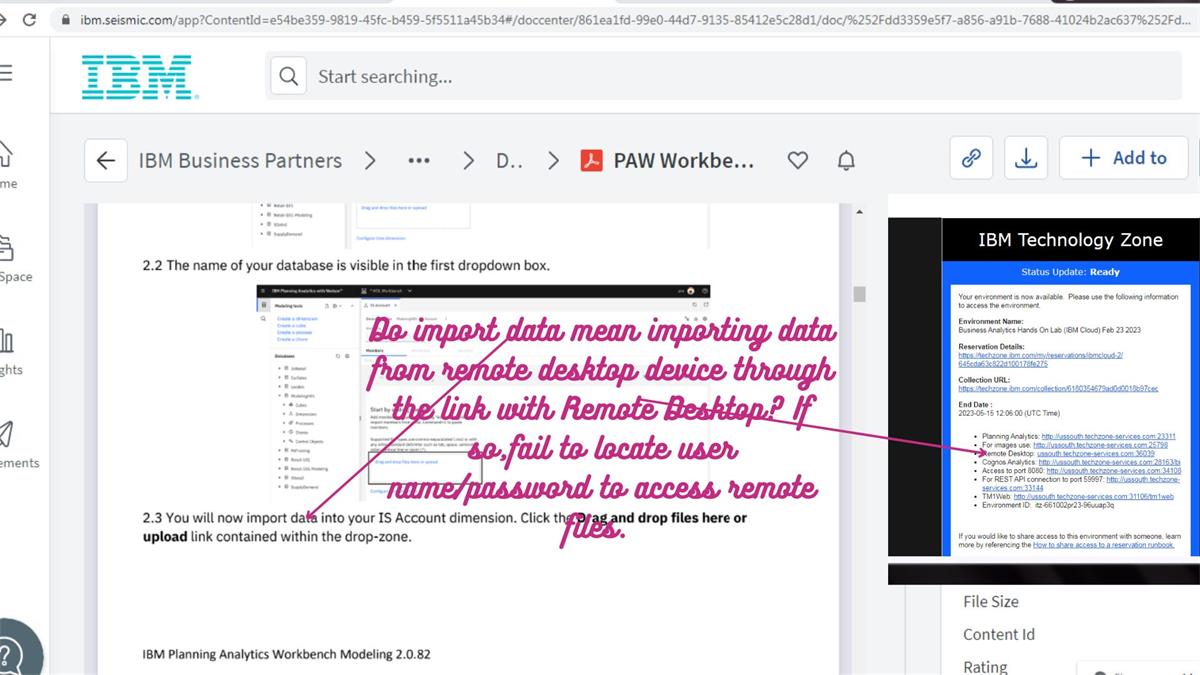Open the TM1Web link in the environment details
This screenshot has width=1200, height=675.
(x=1092, y=497)
